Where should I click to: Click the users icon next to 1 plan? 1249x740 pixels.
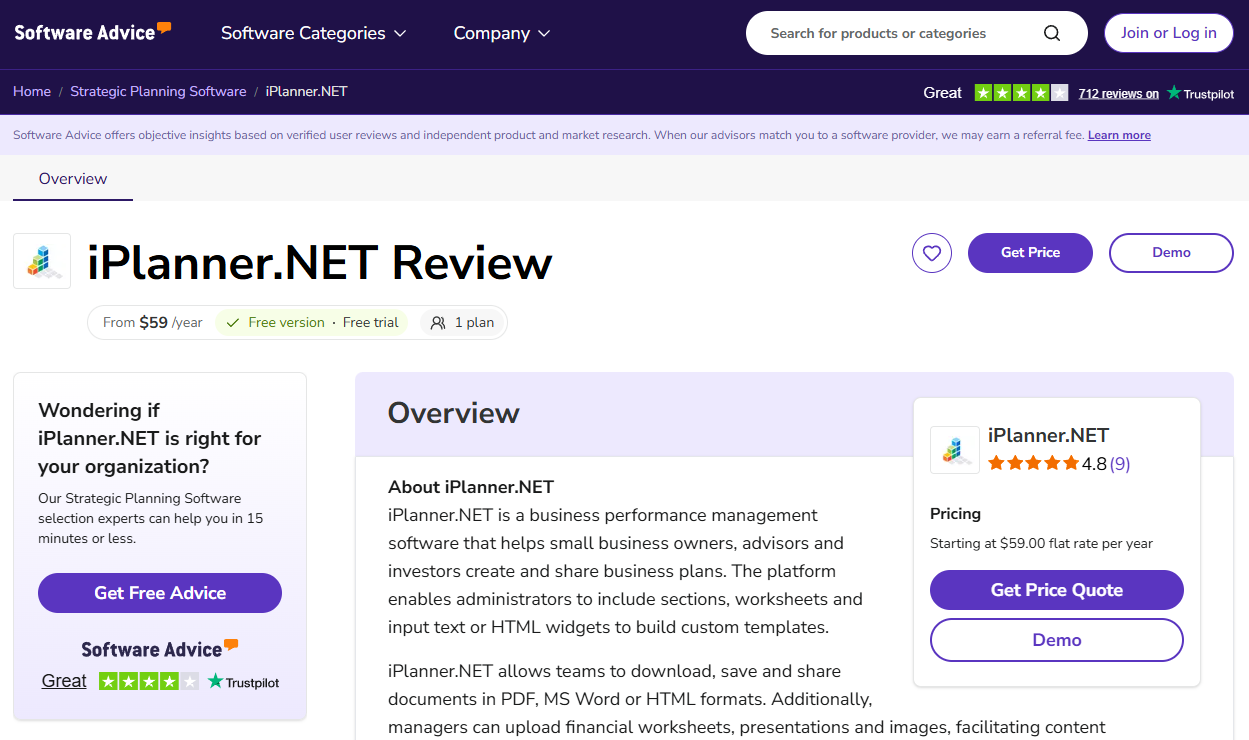tap(438, 323)
